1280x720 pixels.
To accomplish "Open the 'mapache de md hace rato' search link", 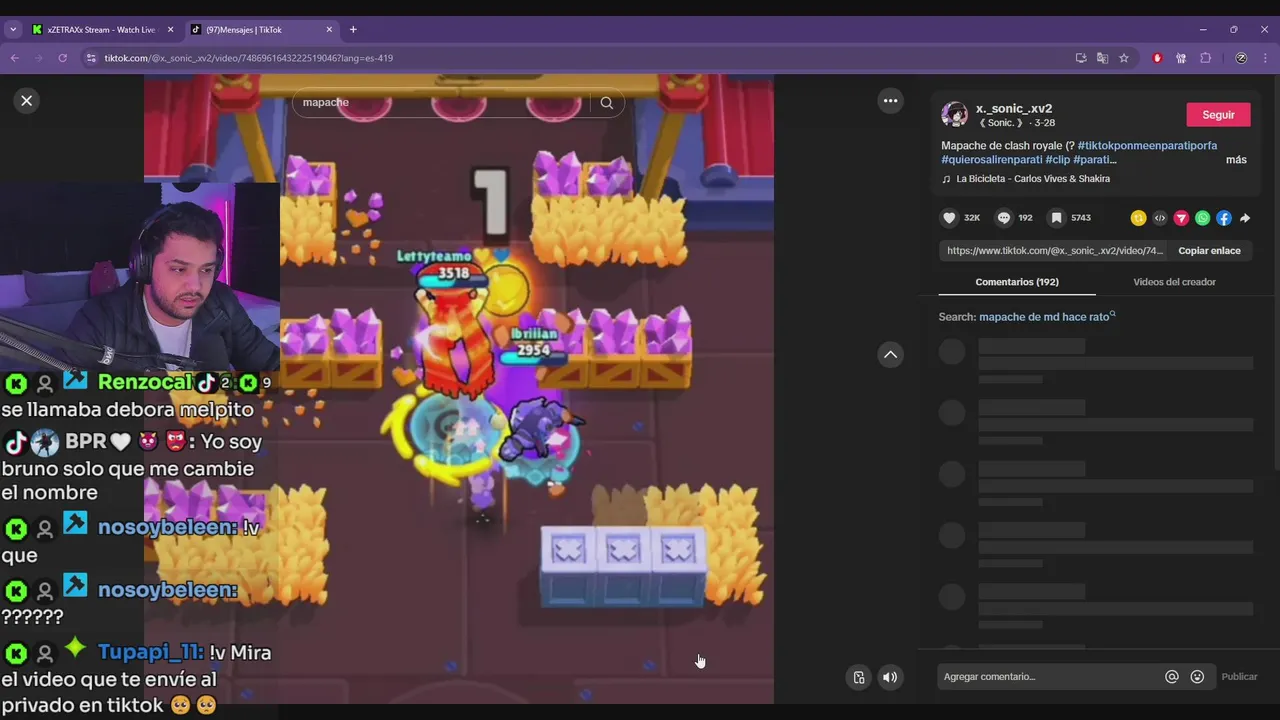I will click(1047, 317).
